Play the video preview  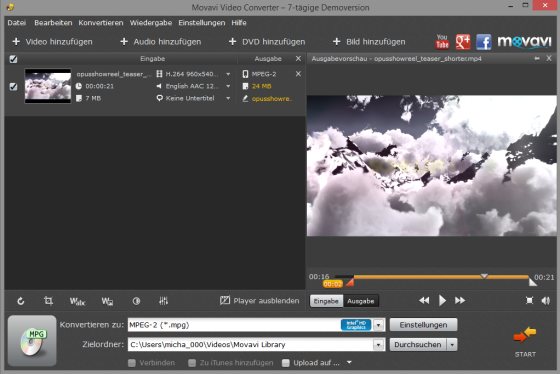coord(442,301)
